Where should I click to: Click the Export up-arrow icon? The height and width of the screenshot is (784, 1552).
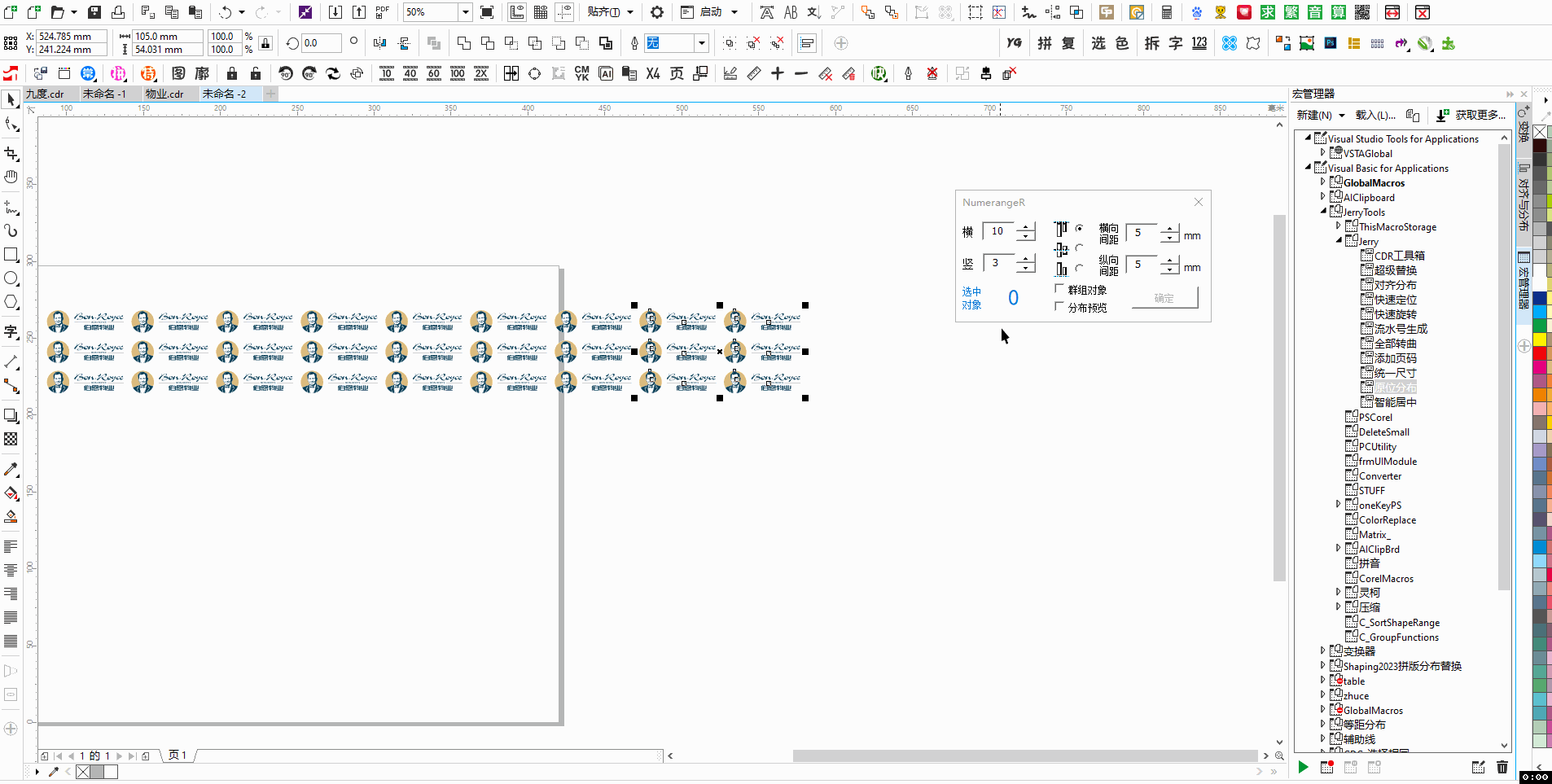click(x=359, y=12)
